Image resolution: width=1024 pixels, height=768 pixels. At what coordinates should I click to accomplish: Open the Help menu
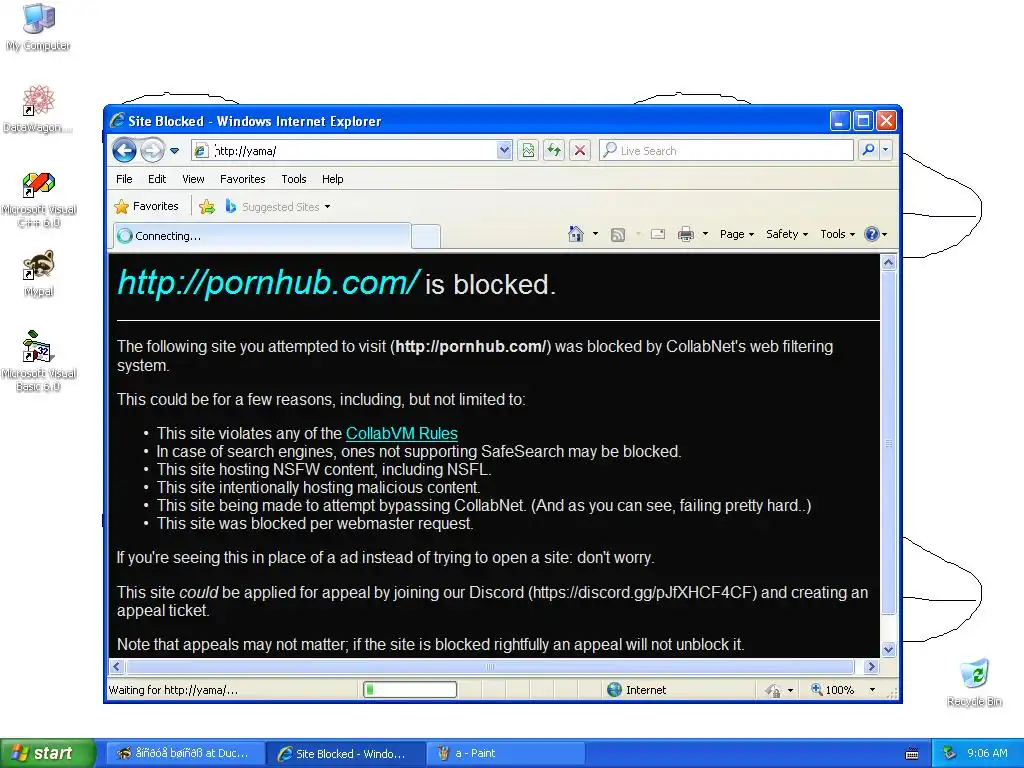(x=332, y=179)
